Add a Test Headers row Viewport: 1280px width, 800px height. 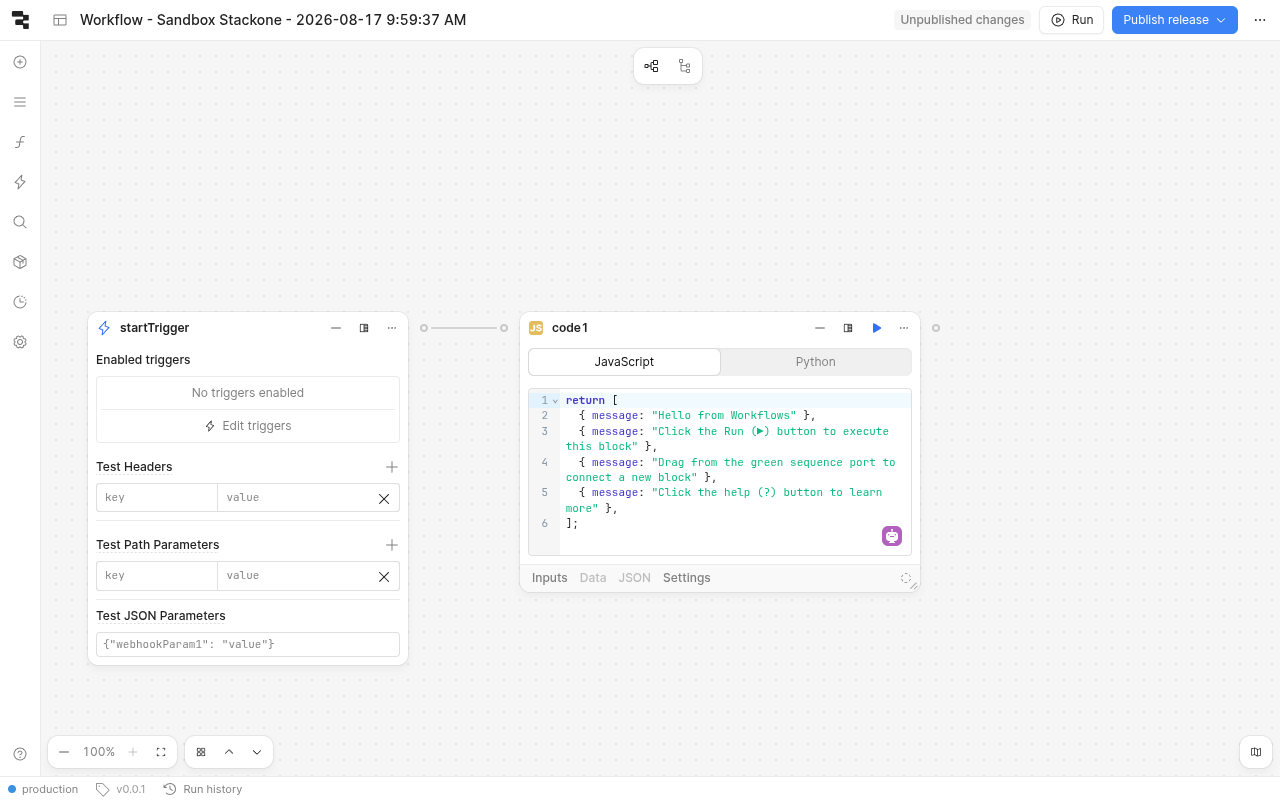[x=392, y=467]
